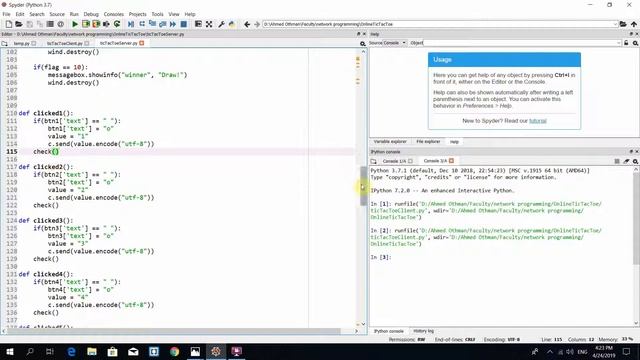Click line 115 check() in editor
Image resolution: width=640 pixels, height=360 pixels.
(46, 151)
